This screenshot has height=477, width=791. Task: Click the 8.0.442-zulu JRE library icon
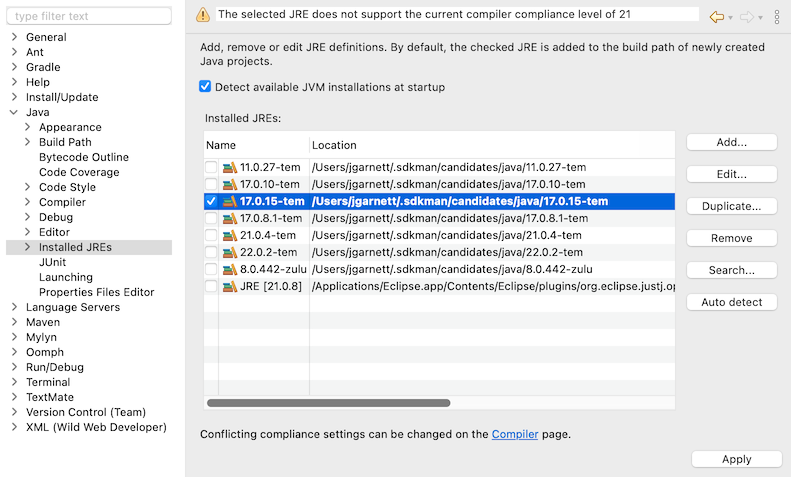(229, 269)
